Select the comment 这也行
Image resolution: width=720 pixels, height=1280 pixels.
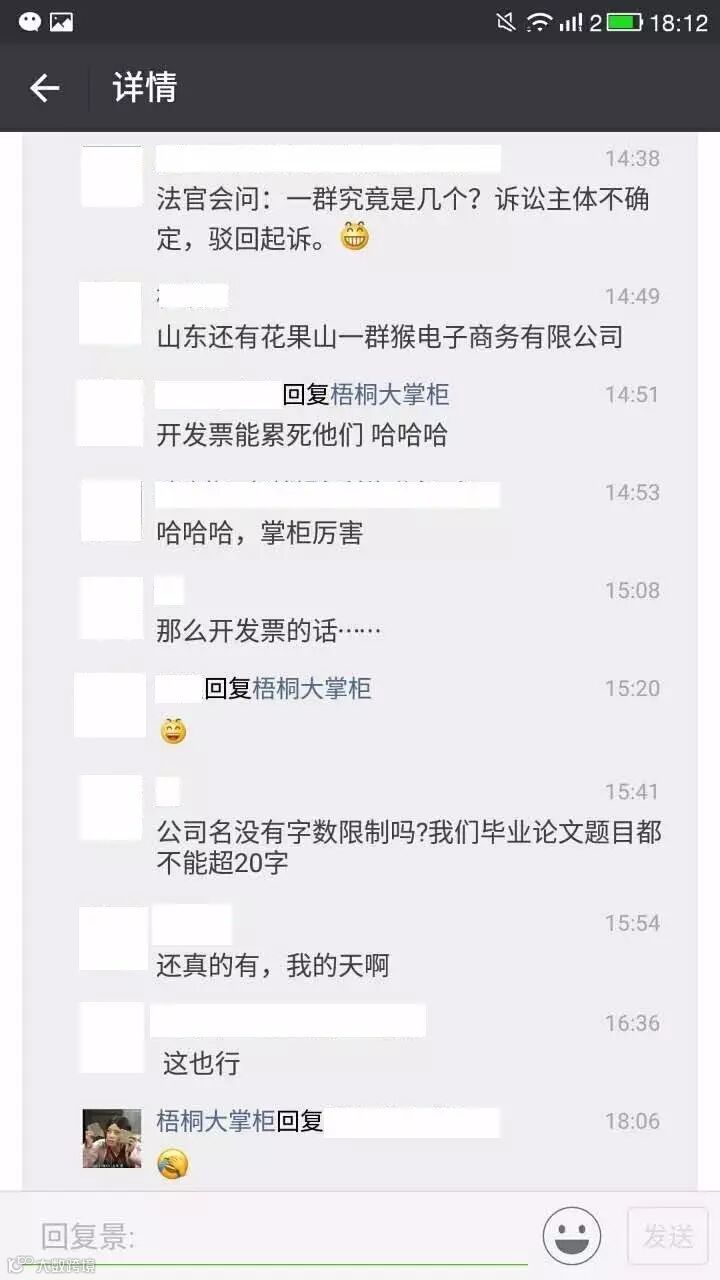point(202,1063)
